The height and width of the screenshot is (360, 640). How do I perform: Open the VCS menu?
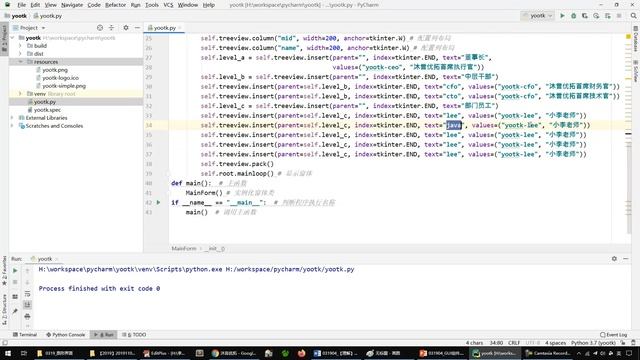pyautogui.click(x=168, y=5)
